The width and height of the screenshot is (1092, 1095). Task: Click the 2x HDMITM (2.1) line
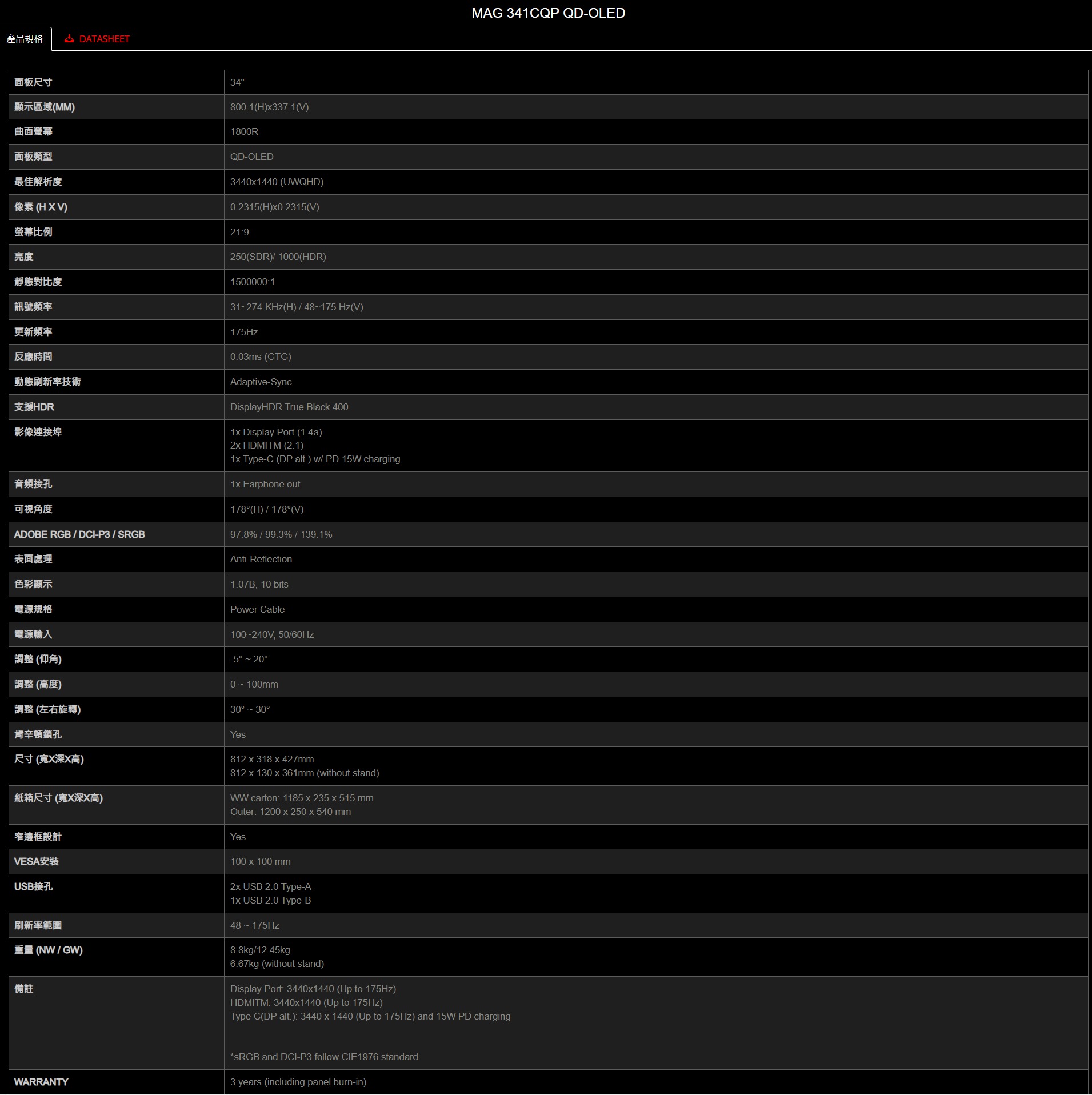click(x=267, y=445)
